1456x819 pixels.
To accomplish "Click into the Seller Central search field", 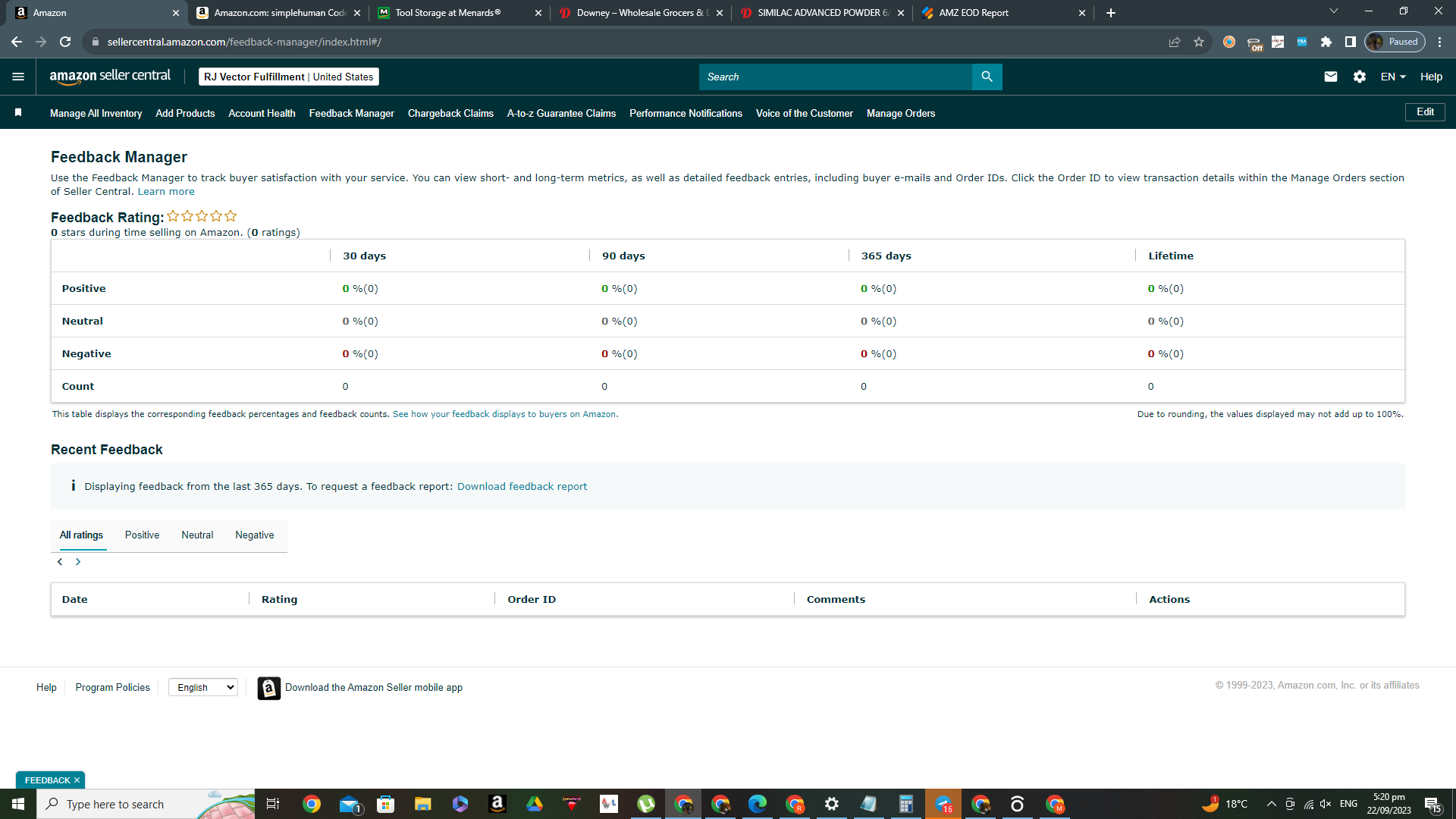I will coord(835,77).
